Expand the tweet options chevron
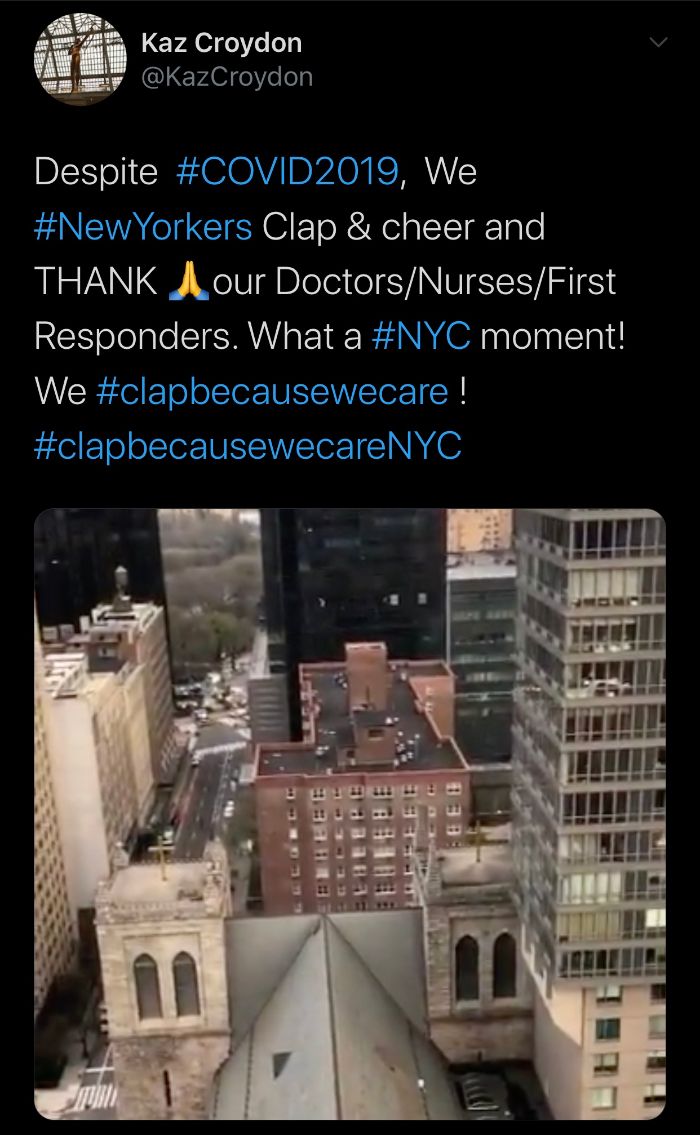 point(658,43)
